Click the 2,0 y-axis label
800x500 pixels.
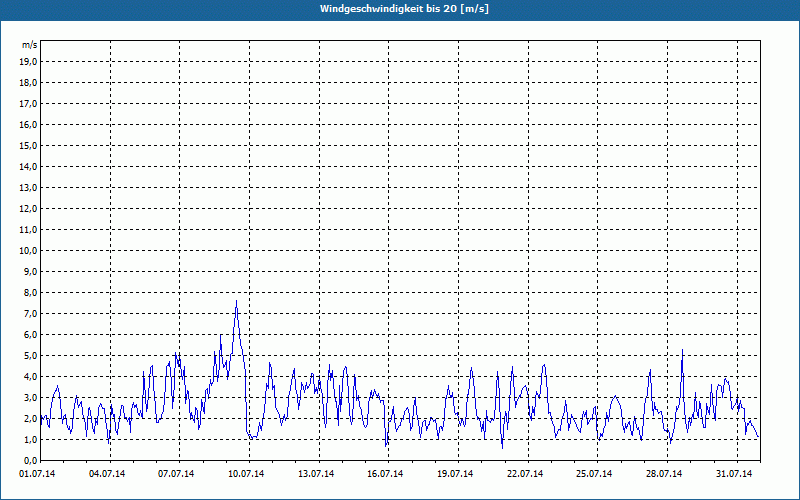tap(30, 418)
